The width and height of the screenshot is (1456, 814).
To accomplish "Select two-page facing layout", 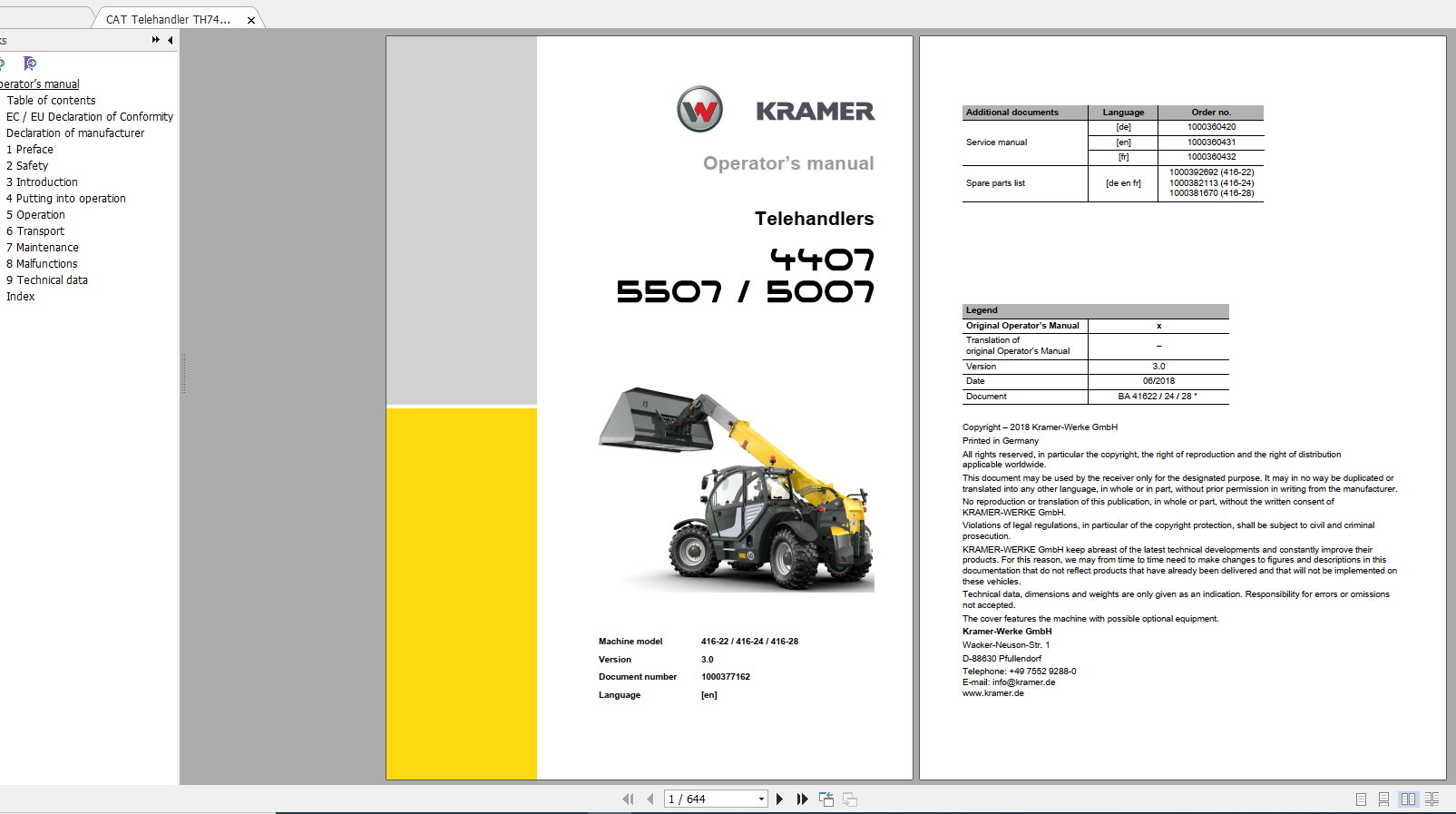I will (x=1408, y=799).
